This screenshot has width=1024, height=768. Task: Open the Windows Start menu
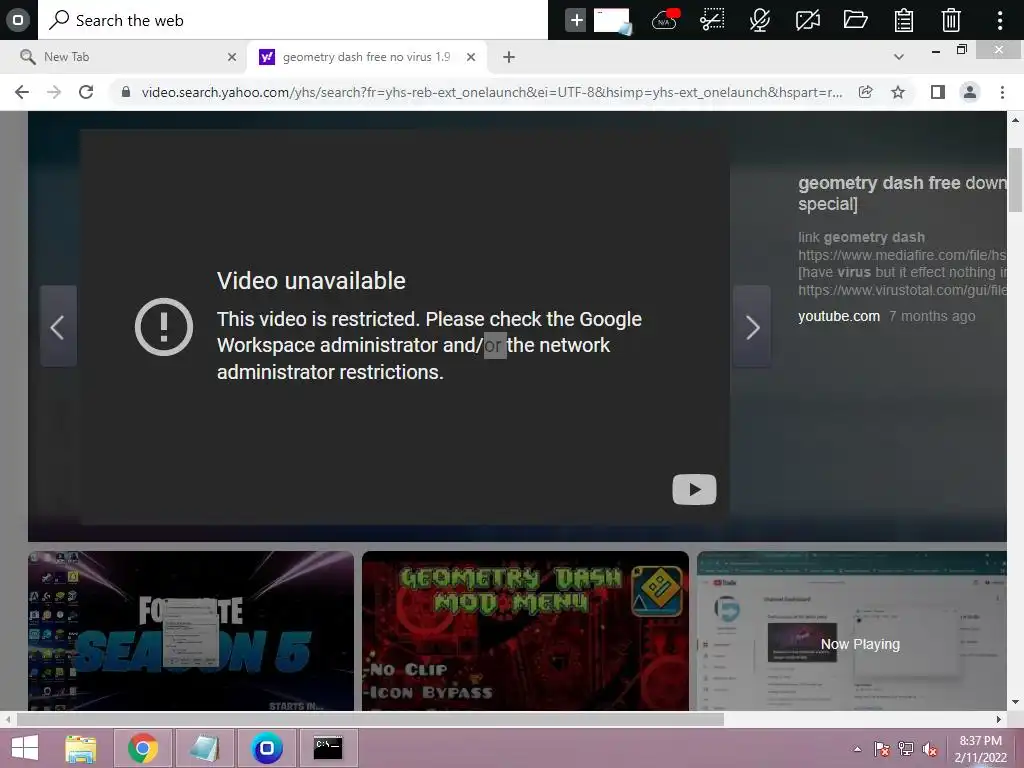(x=25, y=748)
